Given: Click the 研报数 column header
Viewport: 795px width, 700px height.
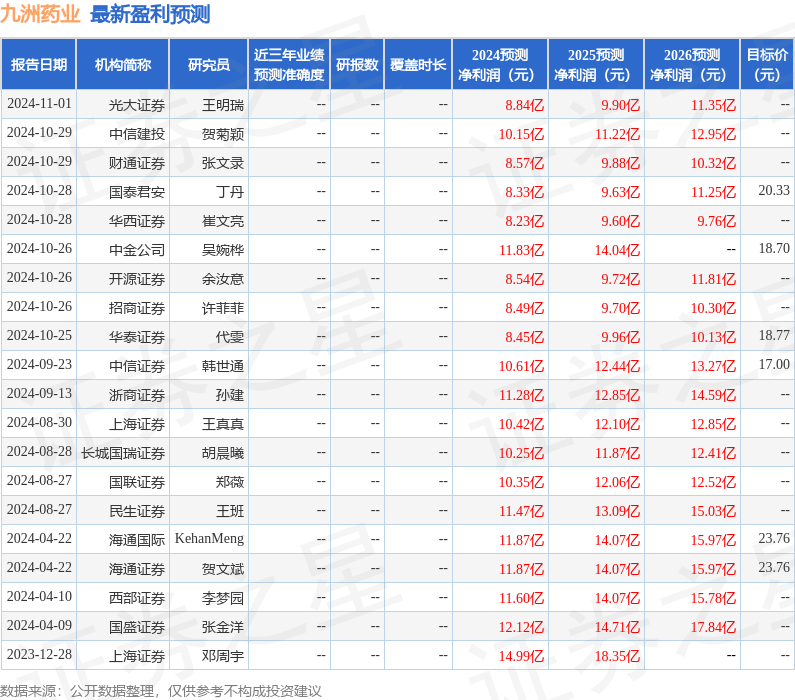Looking at the screenshot, I should click(357, 65).
